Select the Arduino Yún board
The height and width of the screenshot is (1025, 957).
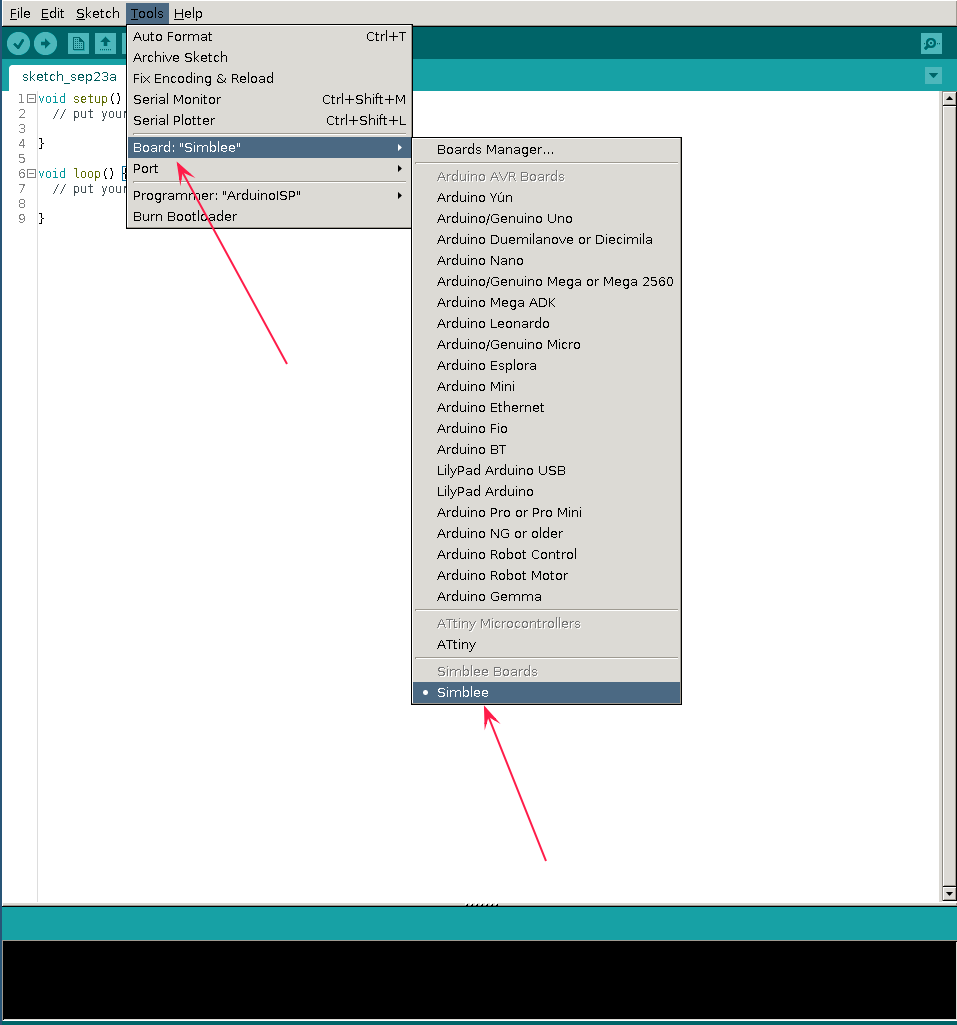tap(546, 197)
